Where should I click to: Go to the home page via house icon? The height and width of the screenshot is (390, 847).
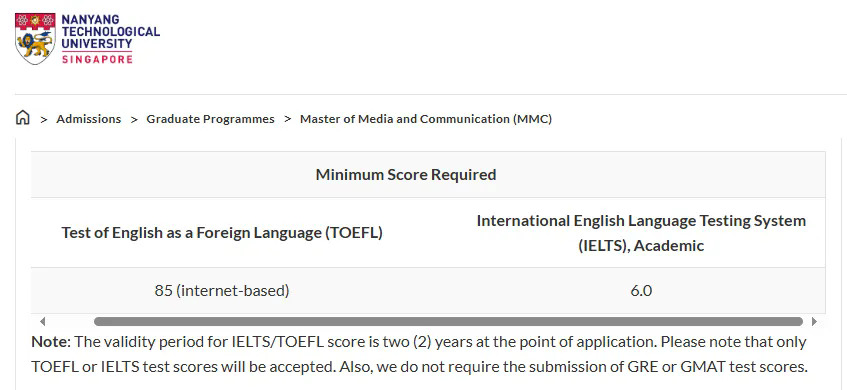tap(23, 118)
